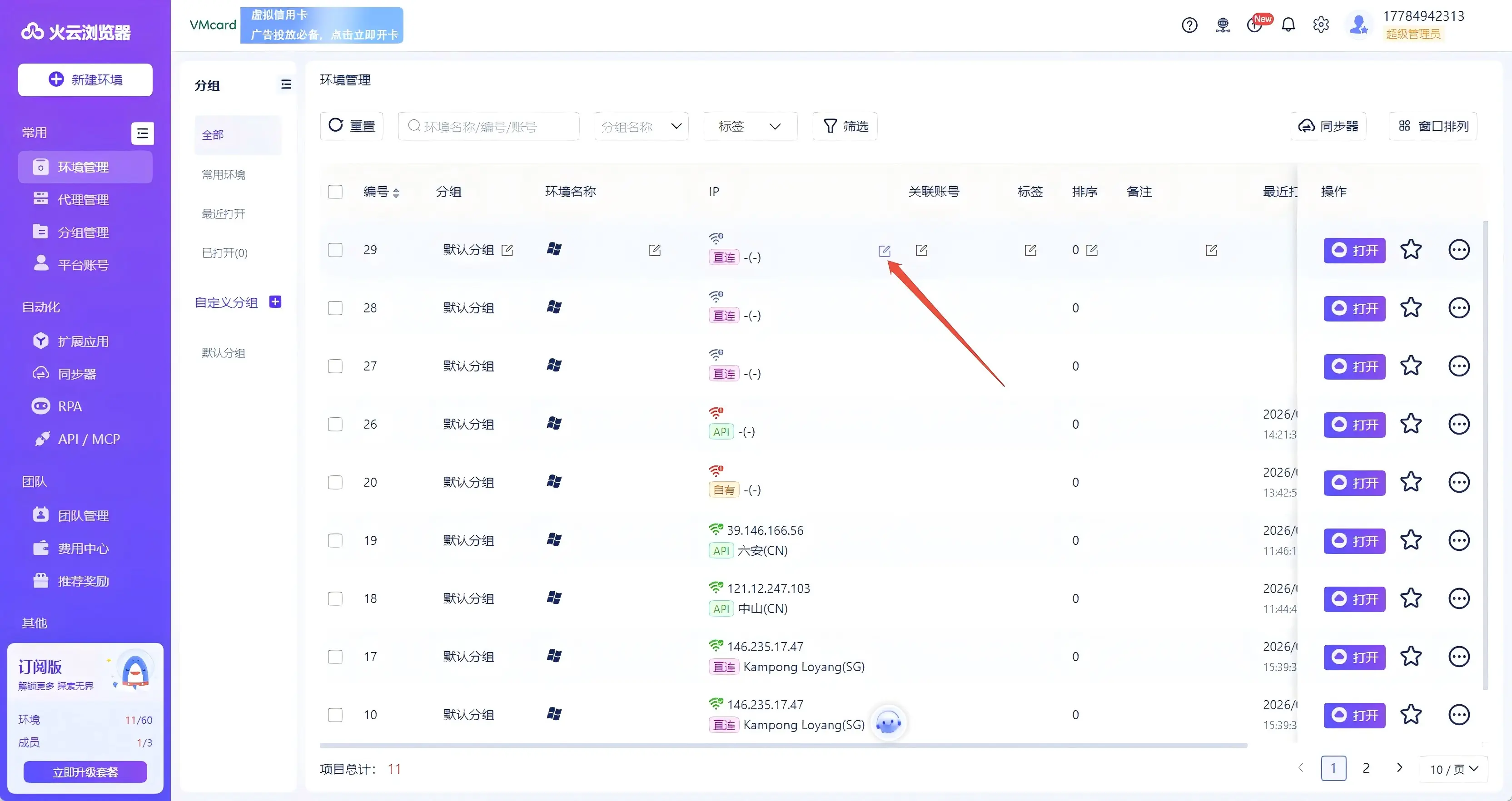Expand the 标签 dropdown filter
Screen dimensions: 1512x801
click(x=750, y=126)
